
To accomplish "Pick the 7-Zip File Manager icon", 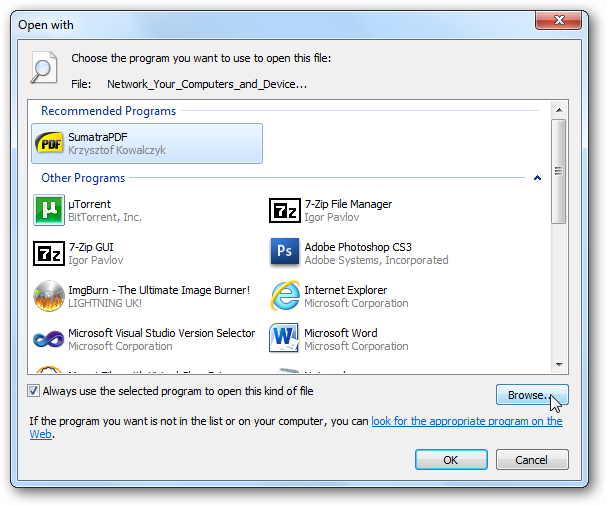I will click(x=285, y=210).
